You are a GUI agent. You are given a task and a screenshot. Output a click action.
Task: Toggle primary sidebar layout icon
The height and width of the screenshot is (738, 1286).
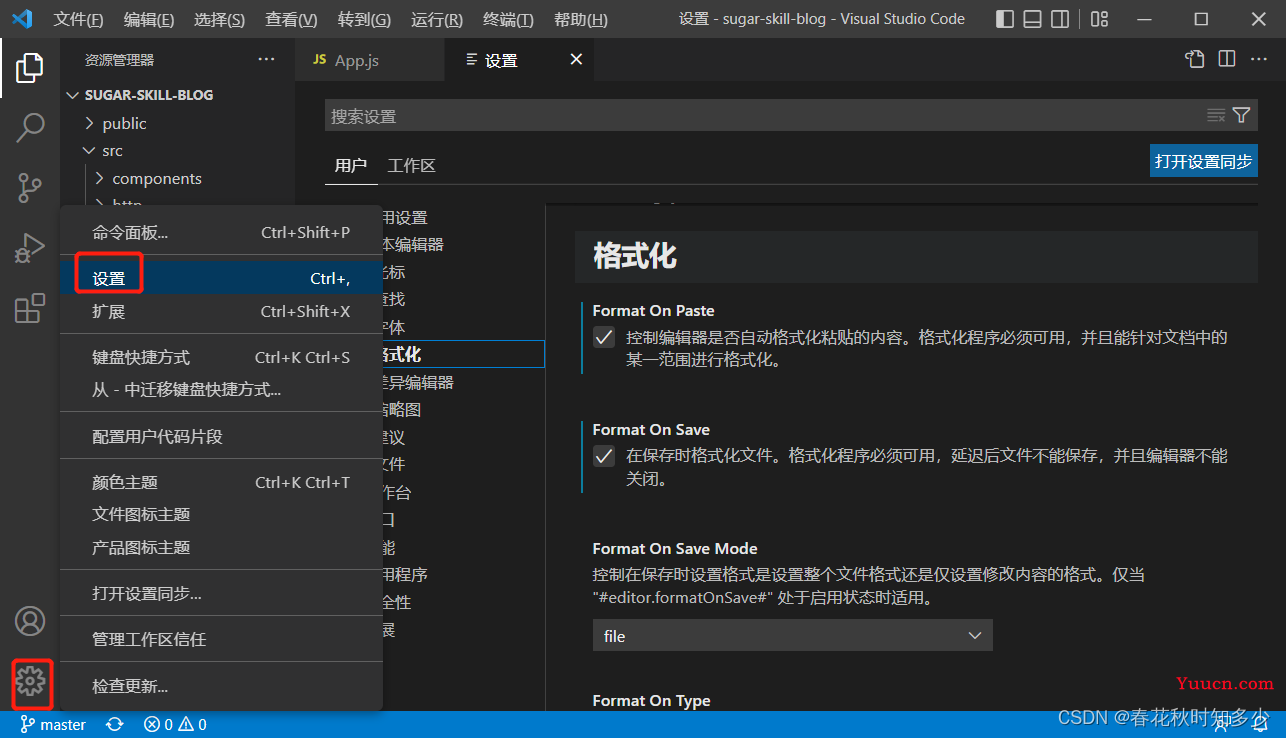pyautogui.click(x=1006, y=19)
